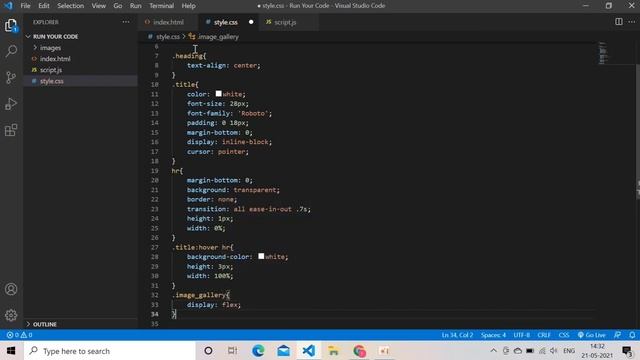Open the Selection menu
The height and width of the screenshot is (360, 640).
tap(71, 6)
